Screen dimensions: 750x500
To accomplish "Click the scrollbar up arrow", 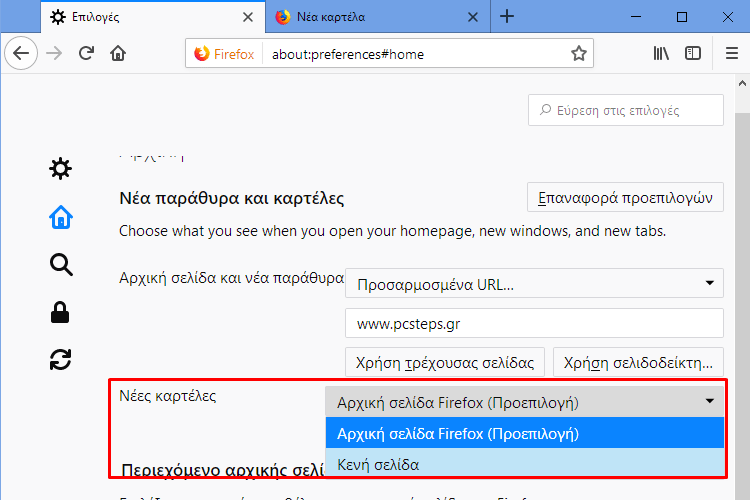I will click(742, 83).
